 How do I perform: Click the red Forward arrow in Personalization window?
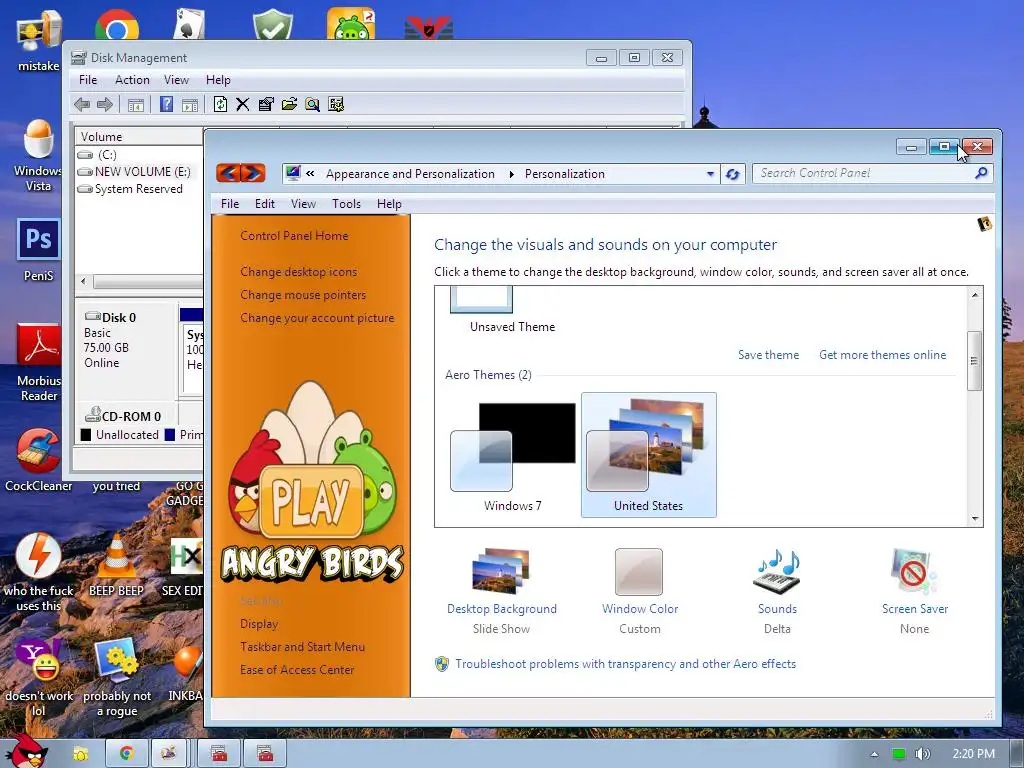coord(253,173)
